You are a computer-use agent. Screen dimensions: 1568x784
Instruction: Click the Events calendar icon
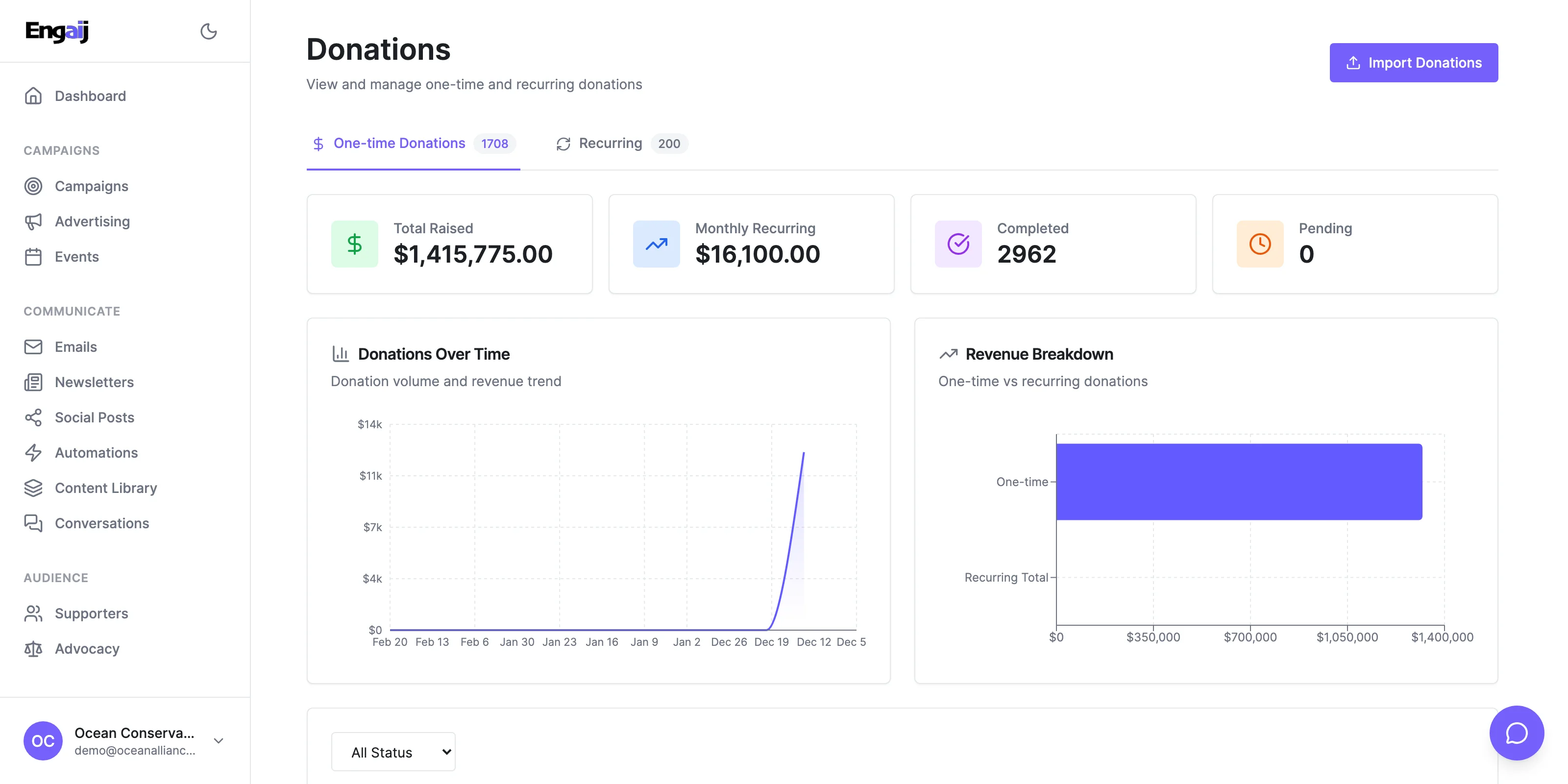(33, 257)
